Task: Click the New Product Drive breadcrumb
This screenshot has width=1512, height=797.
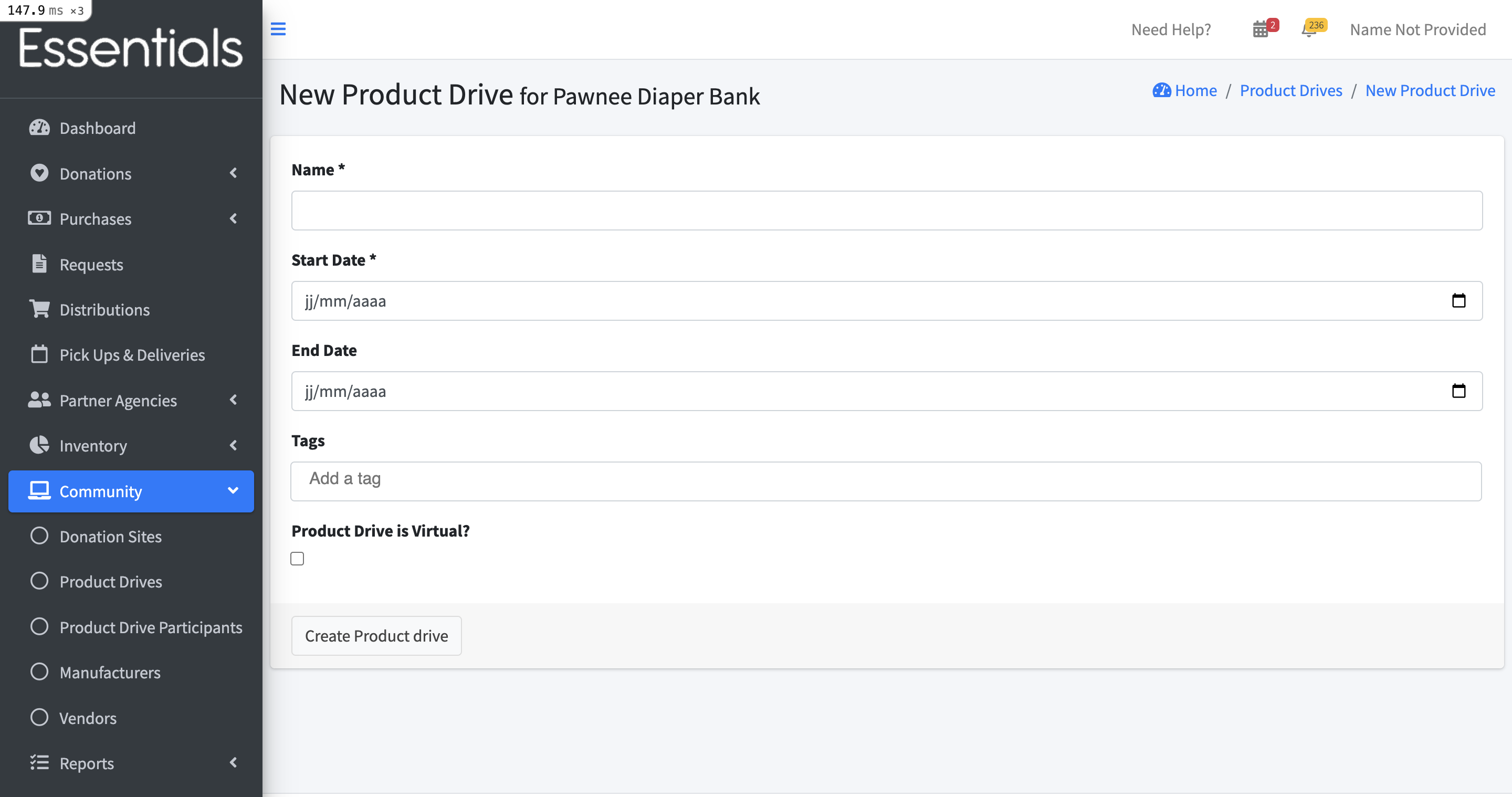Action: click(x=1430, y=90)
